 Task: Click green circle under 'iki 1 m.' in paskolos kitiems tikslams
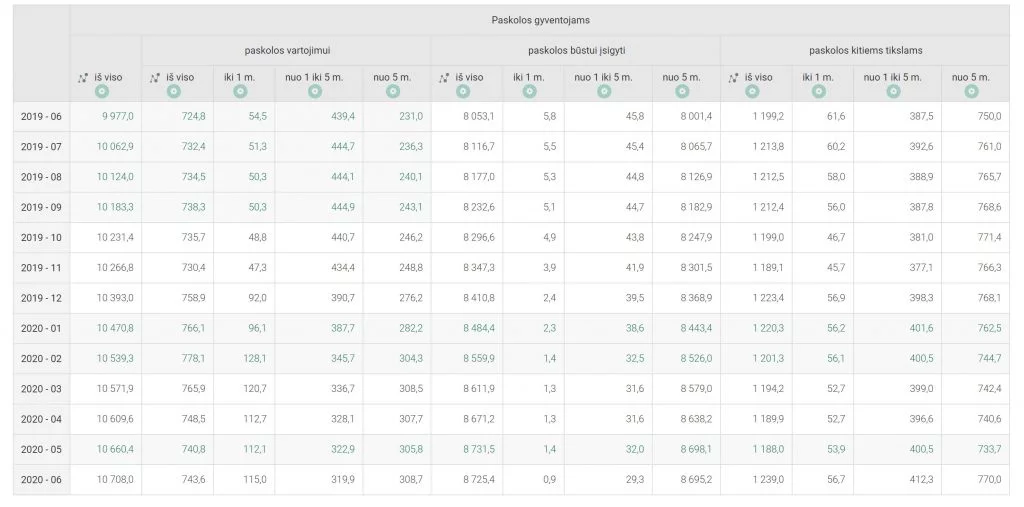coord(818,91)
